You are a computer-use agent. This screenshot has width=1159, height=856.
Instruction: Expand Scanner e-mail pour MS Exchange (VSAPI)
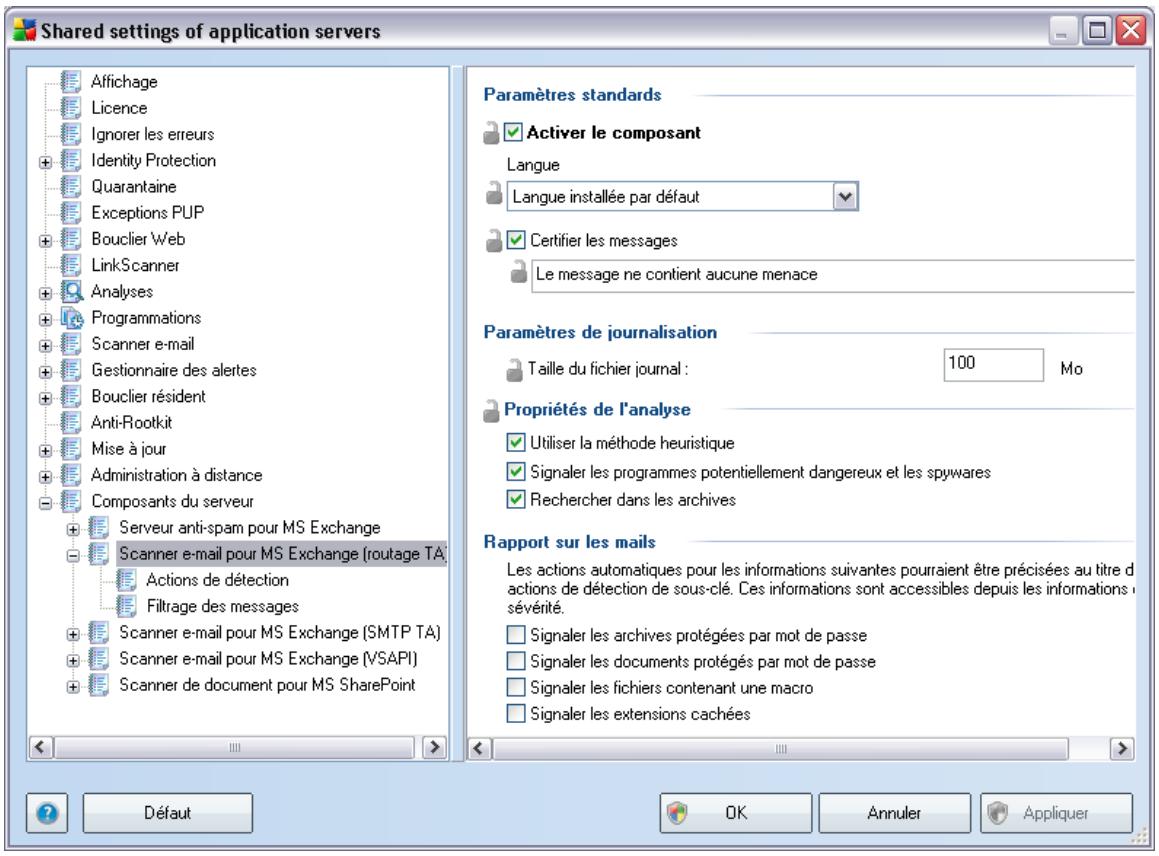pos(73,660)
